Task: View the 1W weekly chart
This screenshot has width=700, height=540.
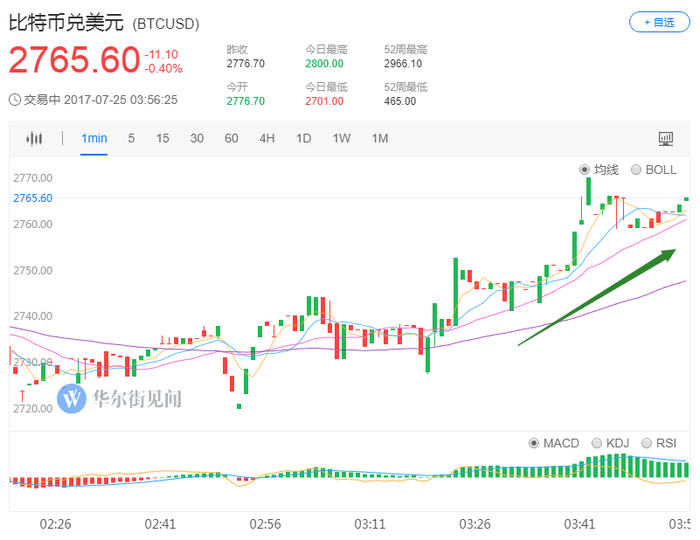Action: click(341, 139)
